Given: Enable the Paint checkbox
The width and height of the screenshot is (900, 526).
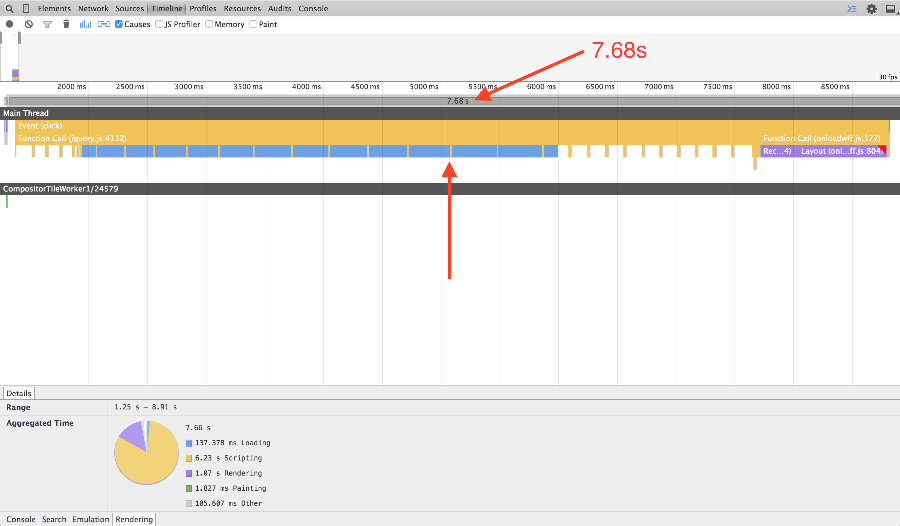Looking at the screenshot, I should [x=253, y=24].
